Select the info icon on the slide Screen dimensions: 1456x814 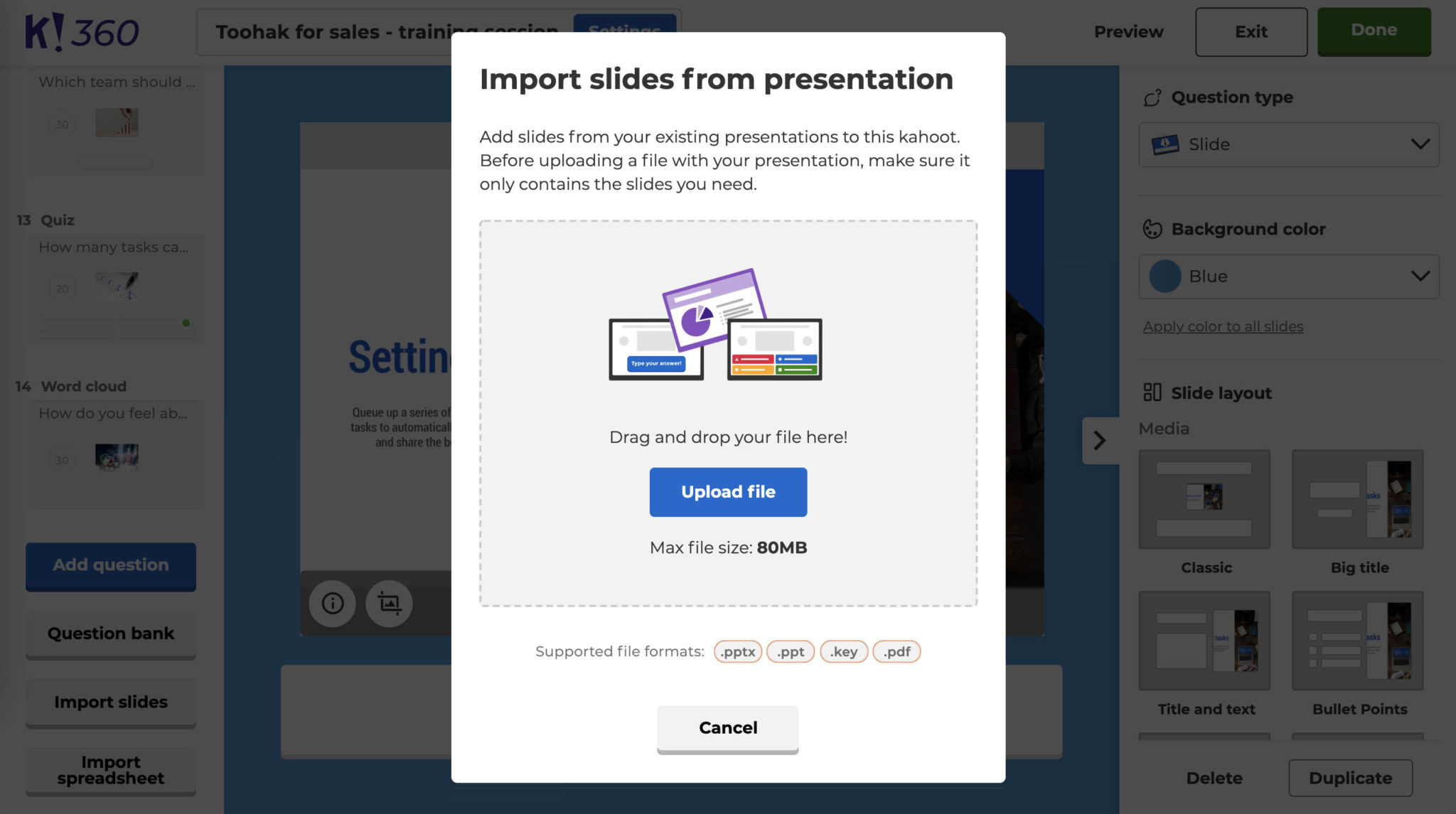pyautogui.click(x=331, y=604)
